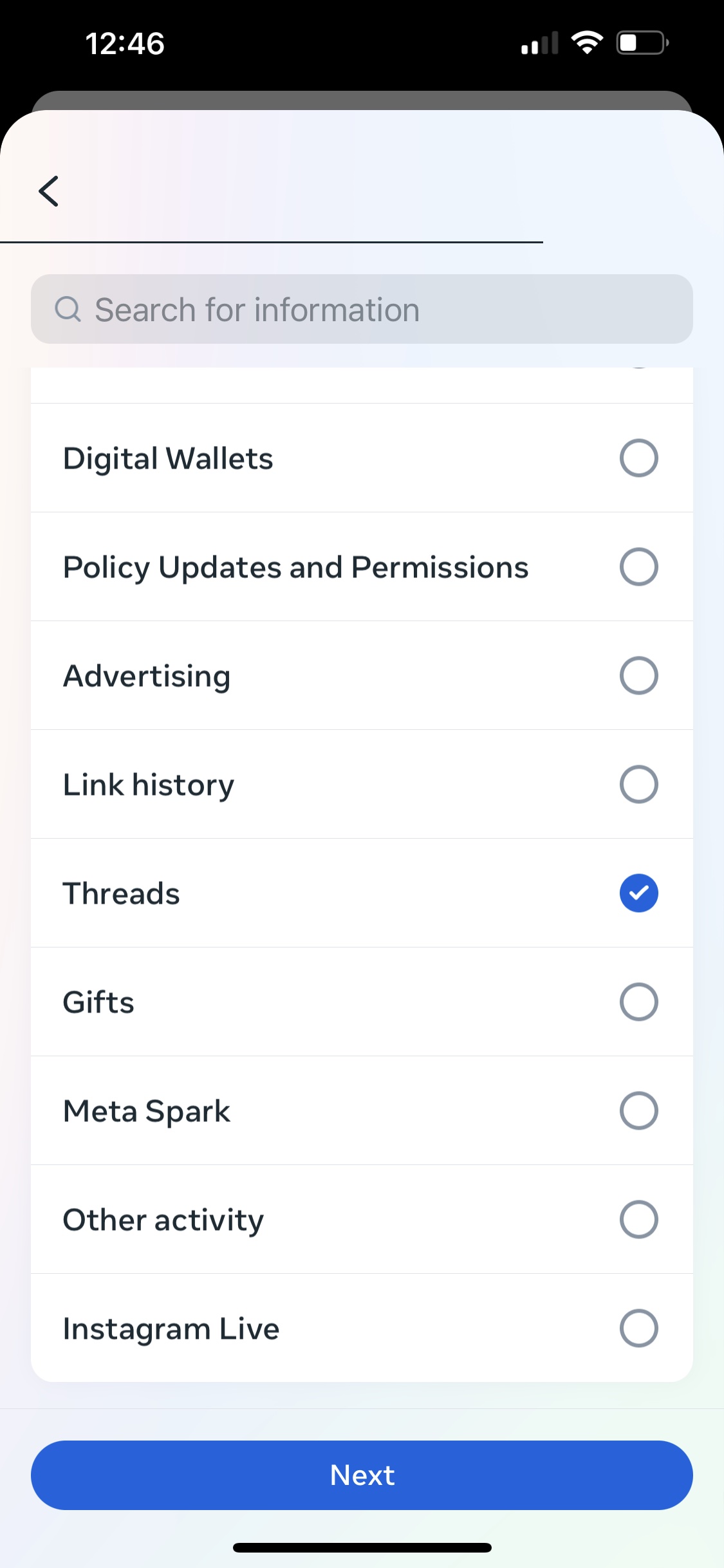The width and height of the screenshot is (724, 1568).
Task: Tap the back arrow icon
Action: [49, 191]
